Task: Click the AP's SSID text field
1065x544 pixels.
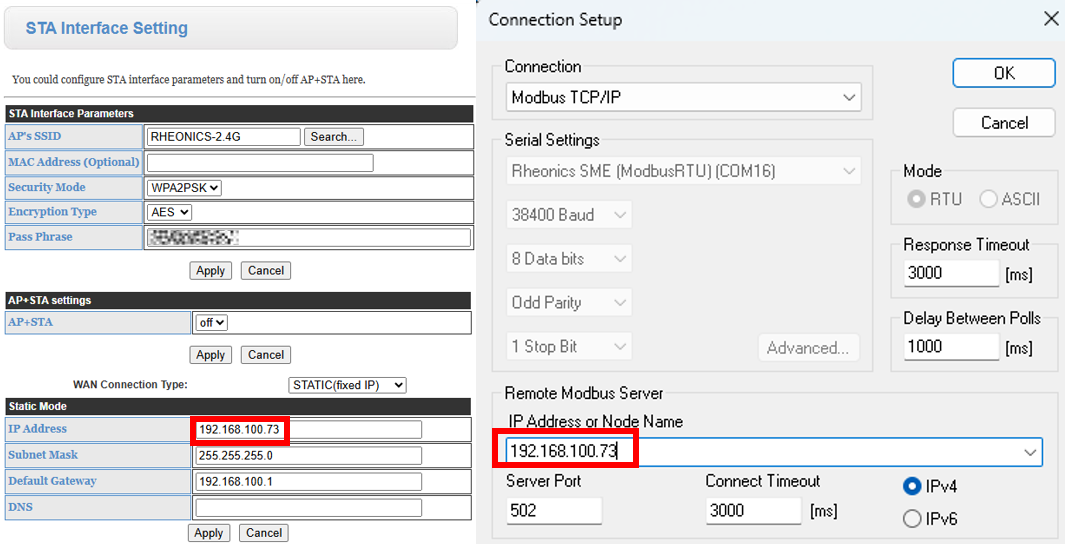Action: point(223,137)
